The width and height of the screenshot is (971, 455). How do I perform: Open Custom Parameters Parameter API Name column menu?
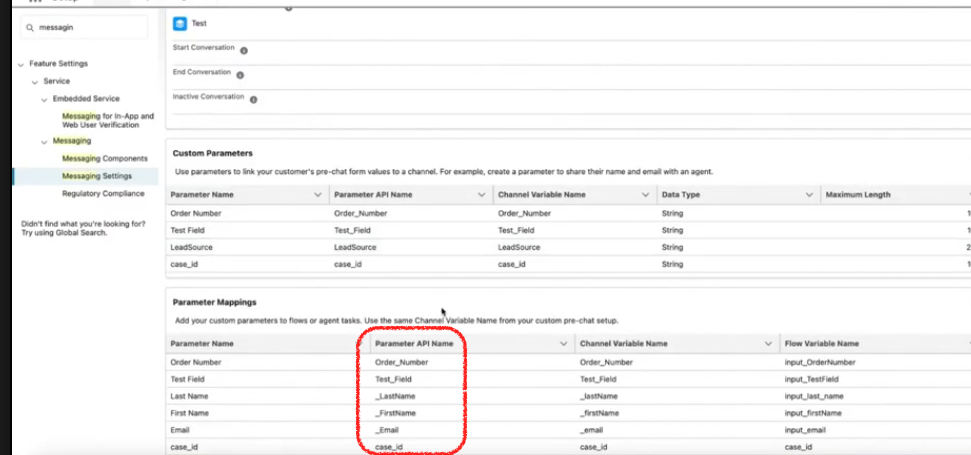(482, 195)
